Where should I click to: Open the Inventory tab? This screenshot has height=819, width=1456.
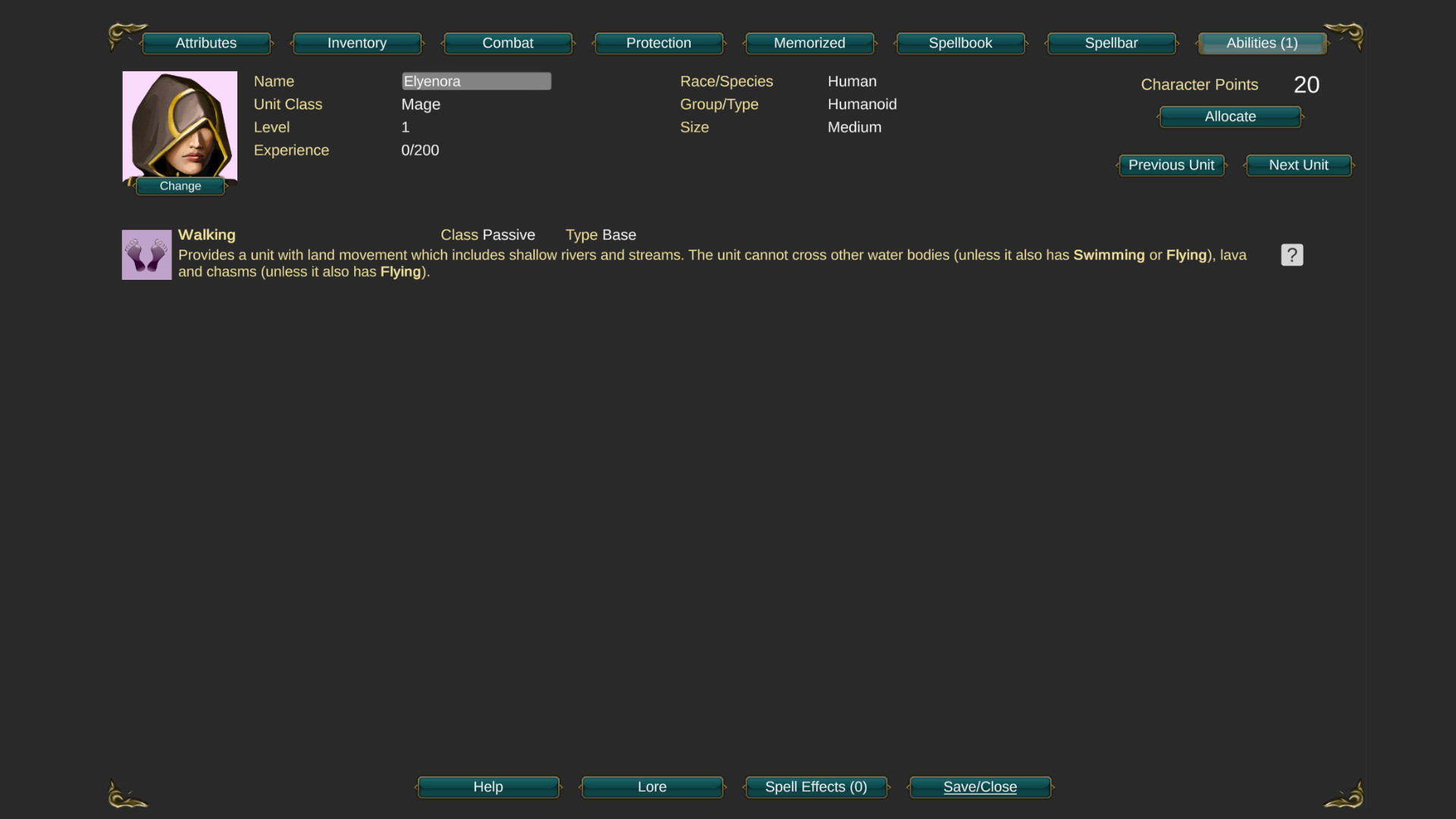(356, 43)
